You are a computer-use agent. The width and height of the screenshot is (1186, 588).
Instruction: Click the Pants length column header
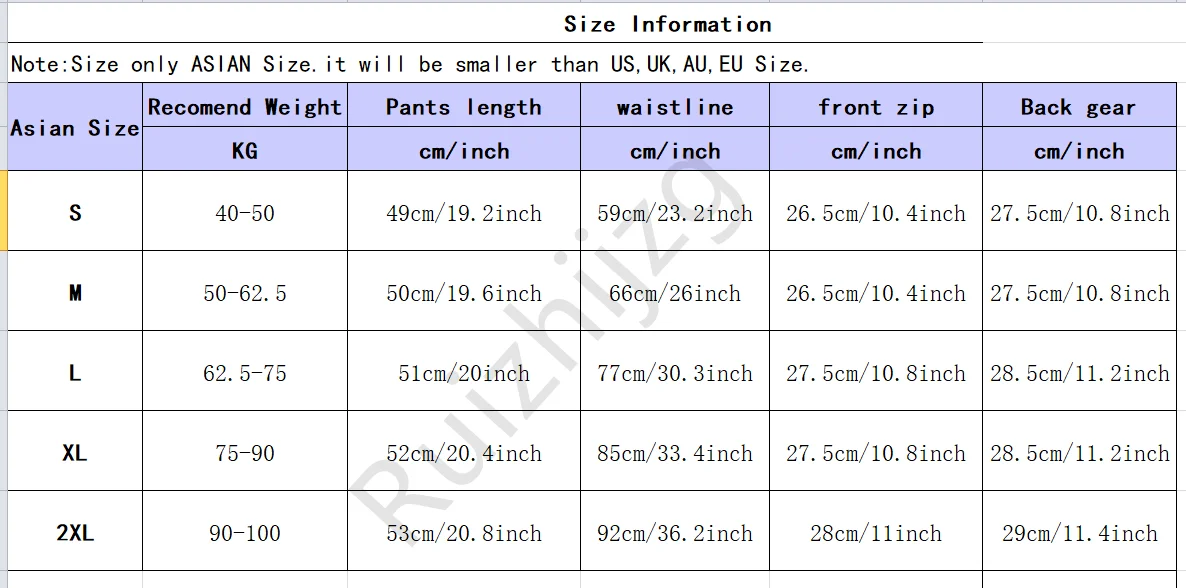click(x=464, y=107)
